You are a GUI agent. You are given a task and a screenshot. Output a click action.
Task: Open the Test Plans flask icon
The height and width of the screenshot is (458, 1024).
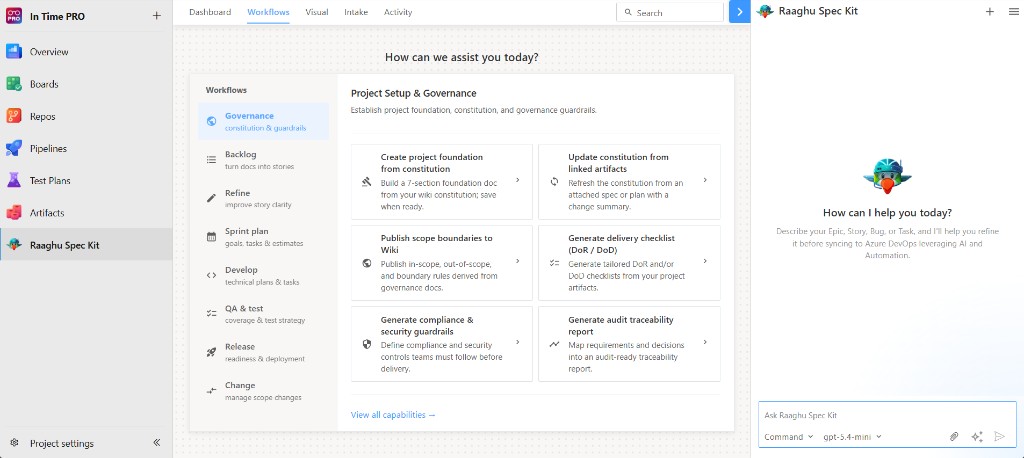point(14,180)
